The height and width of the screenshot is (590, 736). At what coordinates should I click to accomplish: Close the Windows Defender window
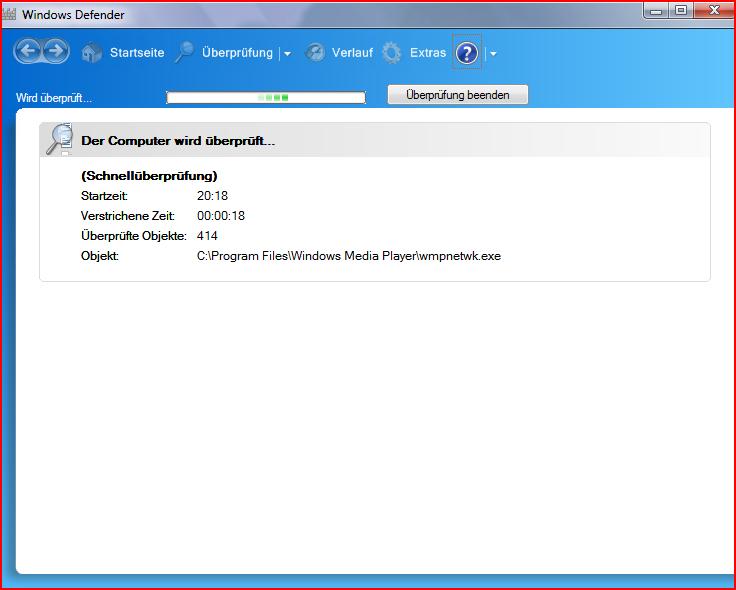(x=714, y=10)
